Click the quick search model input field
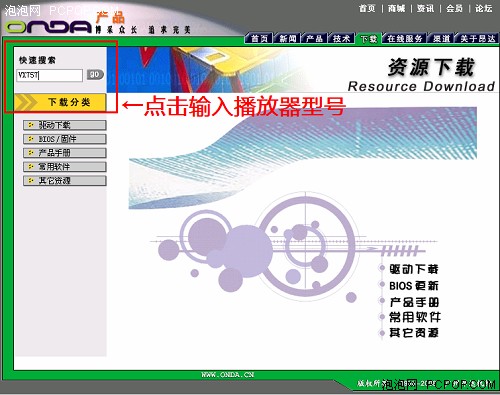This screenshot has height=395, width=500. click(x=50, y=75)
